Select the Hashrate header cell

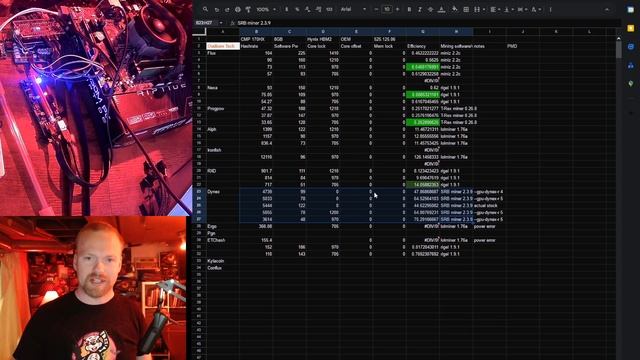pyautogui.click(x=256, y=46)
